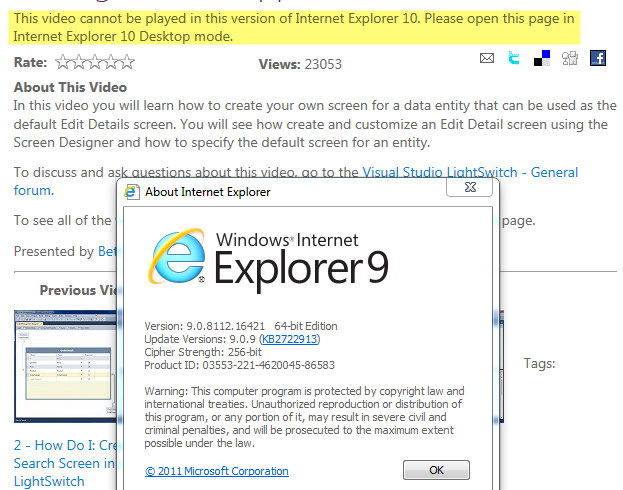
Task: Click the 'Views: 23053' count
Action: [300, 64]
